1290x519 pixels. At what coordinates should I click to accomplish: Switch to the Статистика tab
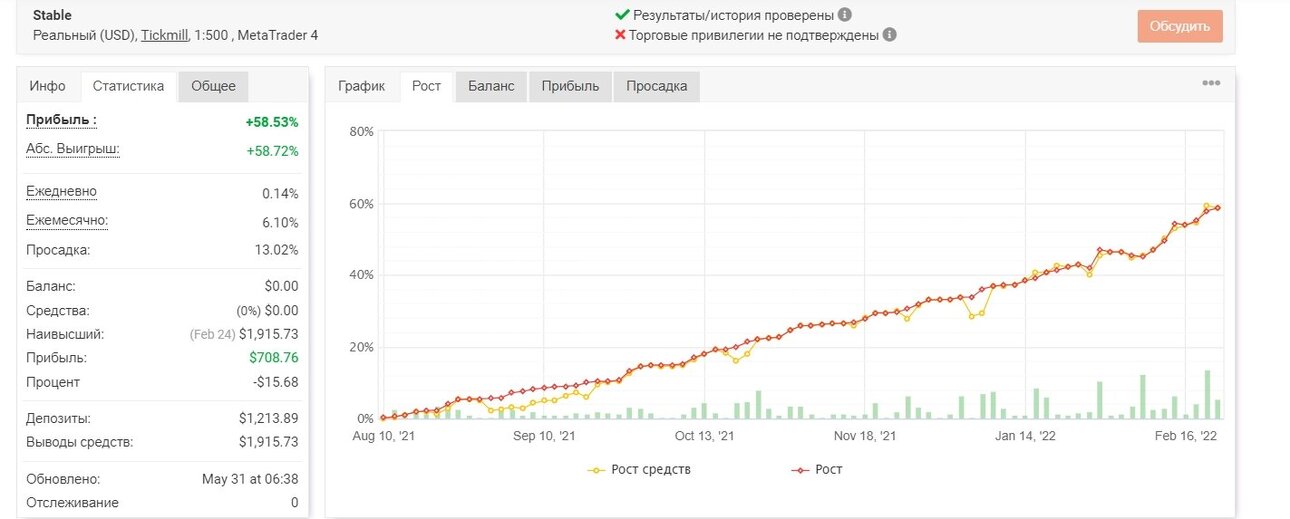(128, 86)
